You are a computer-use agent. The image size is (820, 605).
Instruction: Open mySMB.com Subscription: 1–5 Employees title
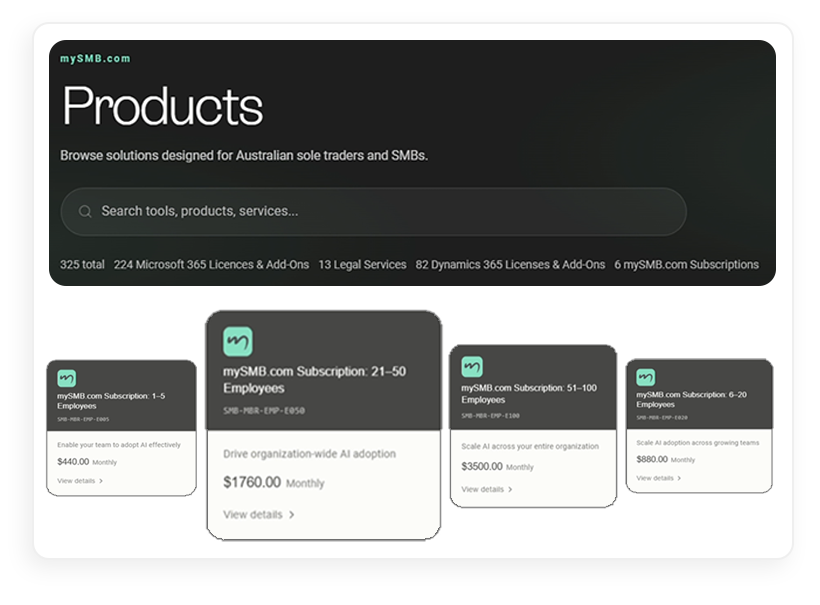point(111,401)
